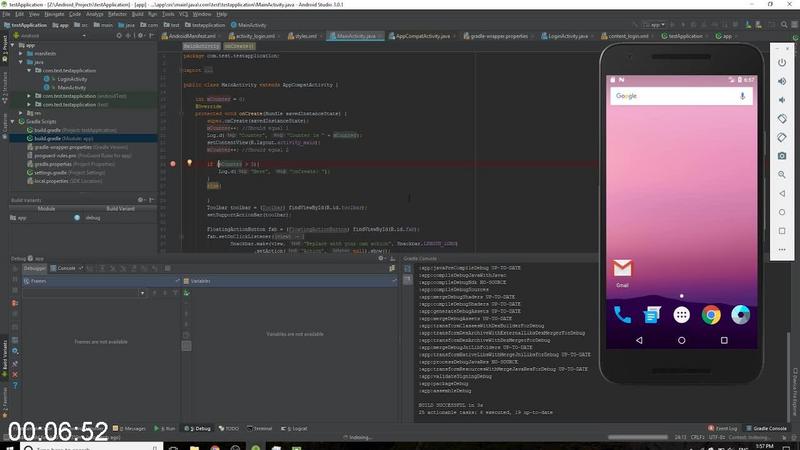This screenshot has width=800, height=450.
Task: Open Debug tool window settings gear
Action: [x=381, y=259]
